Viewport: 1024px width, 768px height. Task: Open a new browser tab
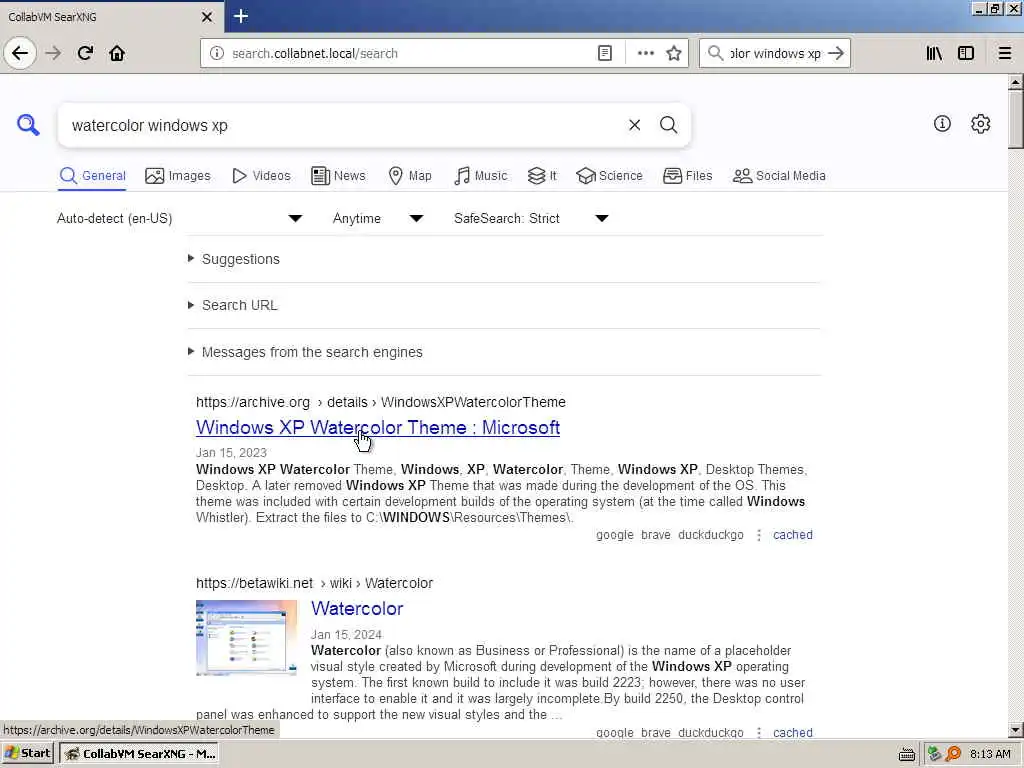[x=240, y=16]
